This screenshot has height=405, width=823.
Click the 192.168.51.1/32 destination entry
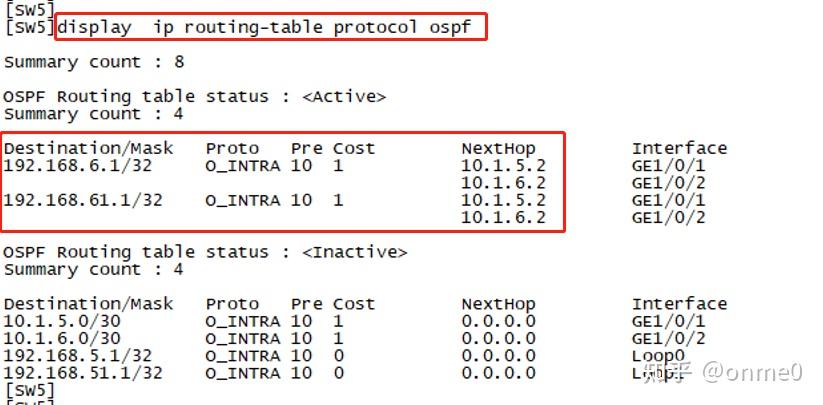click(x=83, y=373)
